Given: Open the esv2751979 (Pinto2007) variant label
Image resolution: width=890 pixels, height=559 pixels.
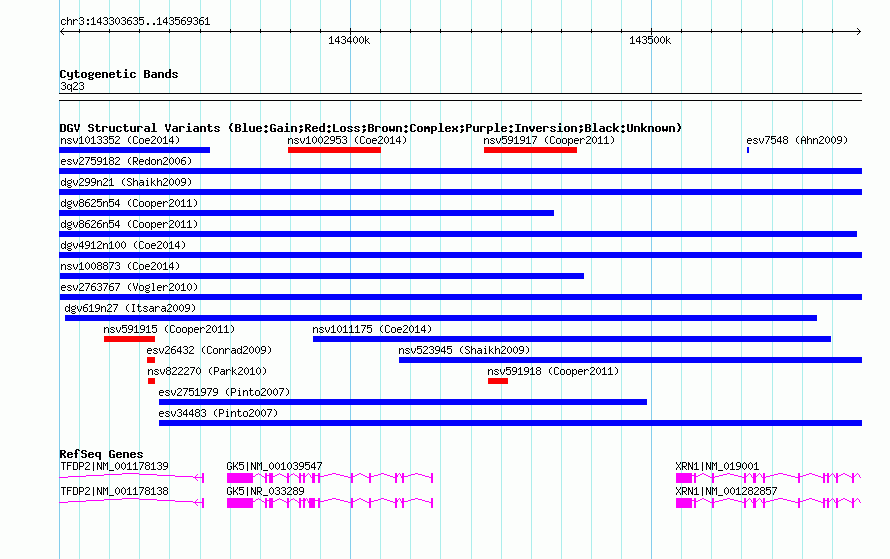Looking at the screenshot, I should 224,392.
